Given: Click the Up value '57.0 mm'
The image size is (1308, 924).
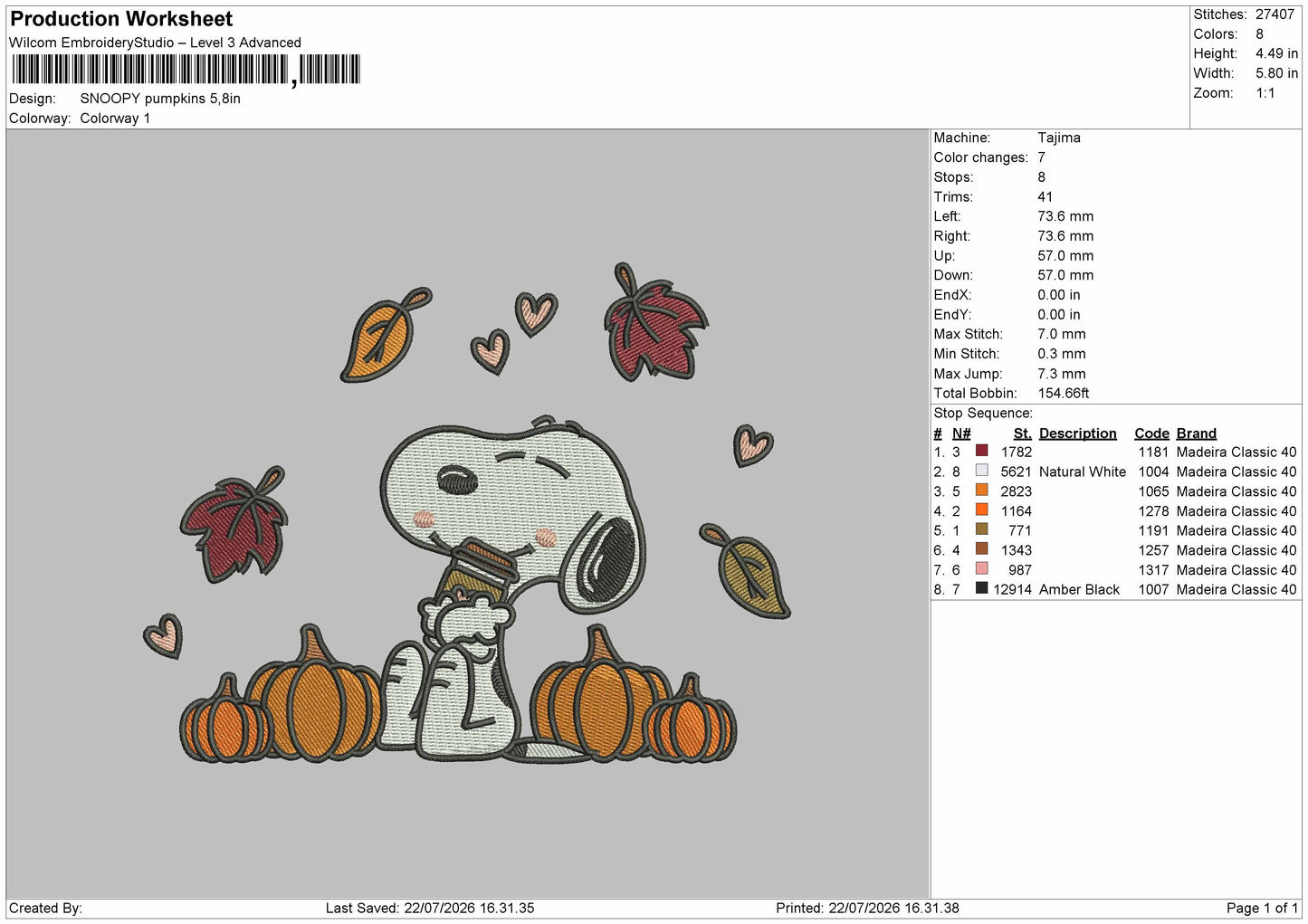Looking at the screenshot, I should point(1065,255).
